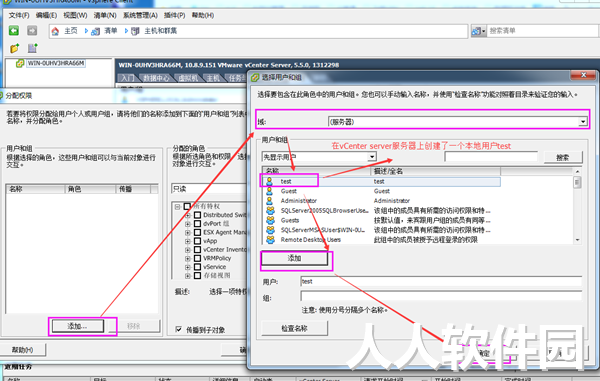This screenshot has height=381, width=600.
Task: Open the 文件(F) menu
Action: point(19,15)
